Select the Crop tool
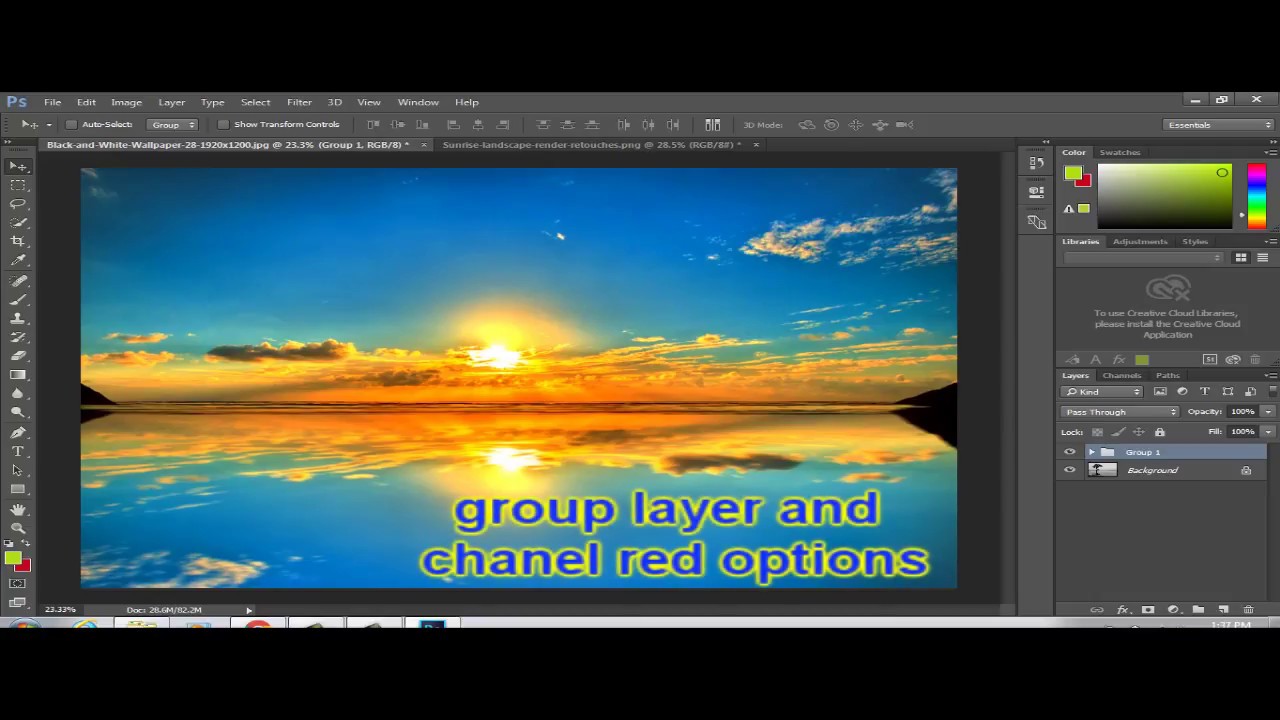Viewport: 1280px width, 720px height. pyautogui.click(x=18, y=242)
